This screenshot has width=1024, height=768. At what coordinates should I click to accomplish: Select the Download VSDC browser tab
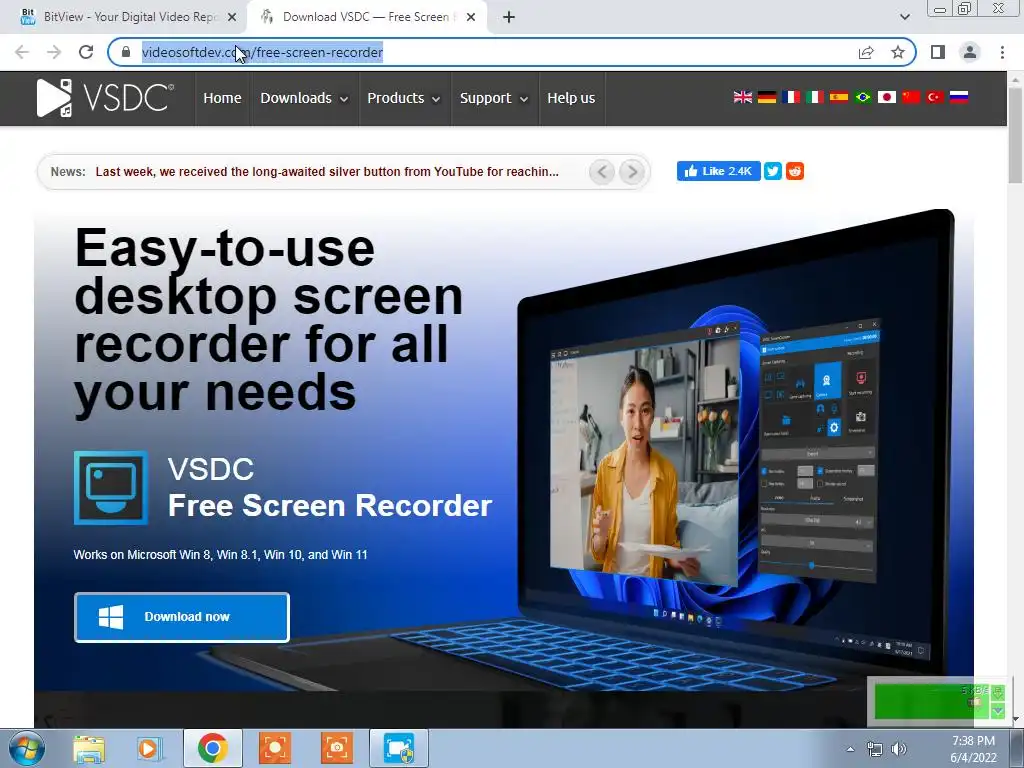coord(366,17)
